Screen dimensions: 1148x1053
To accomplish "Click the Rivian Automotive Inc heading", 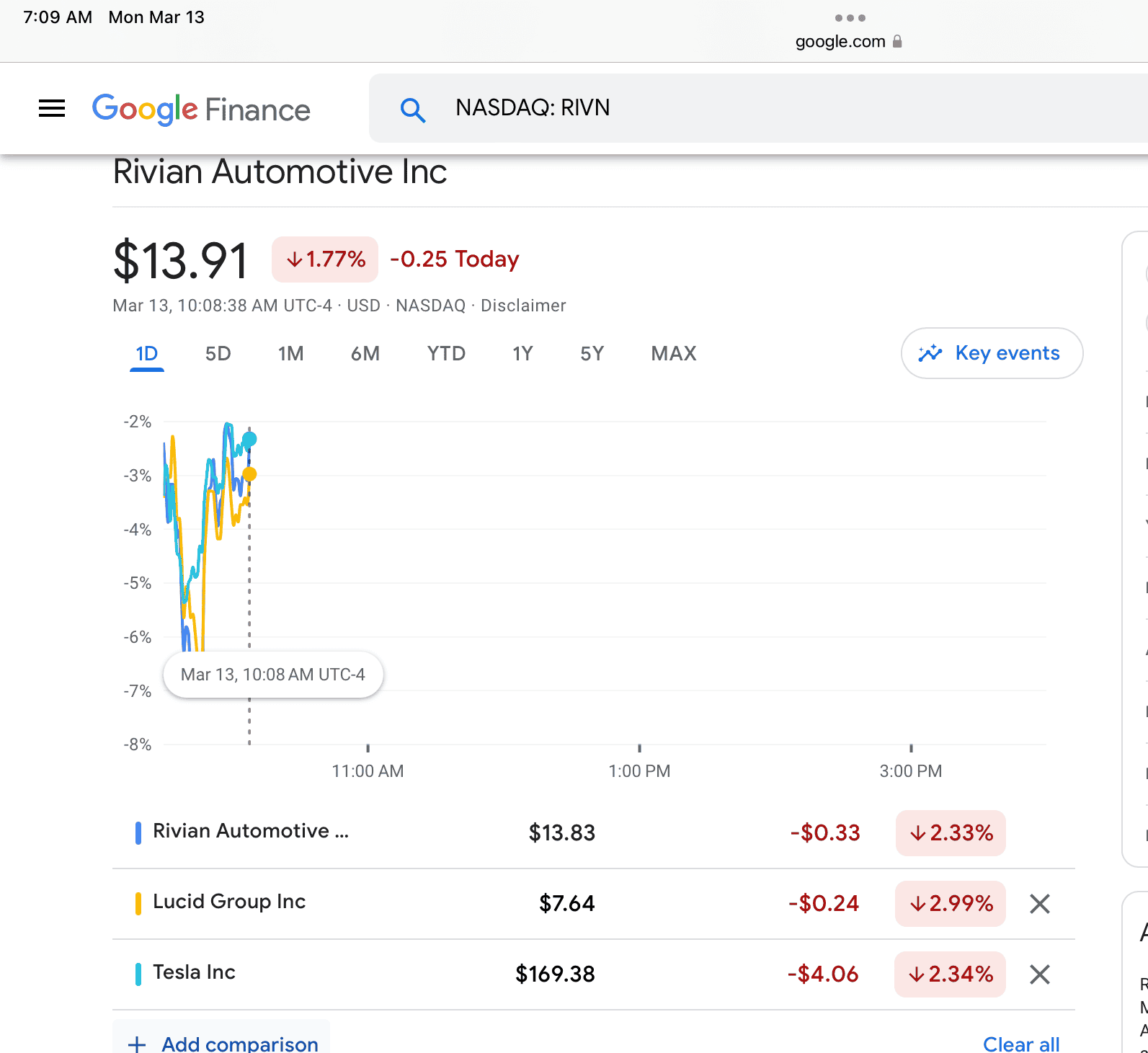I will click(280, 172).
